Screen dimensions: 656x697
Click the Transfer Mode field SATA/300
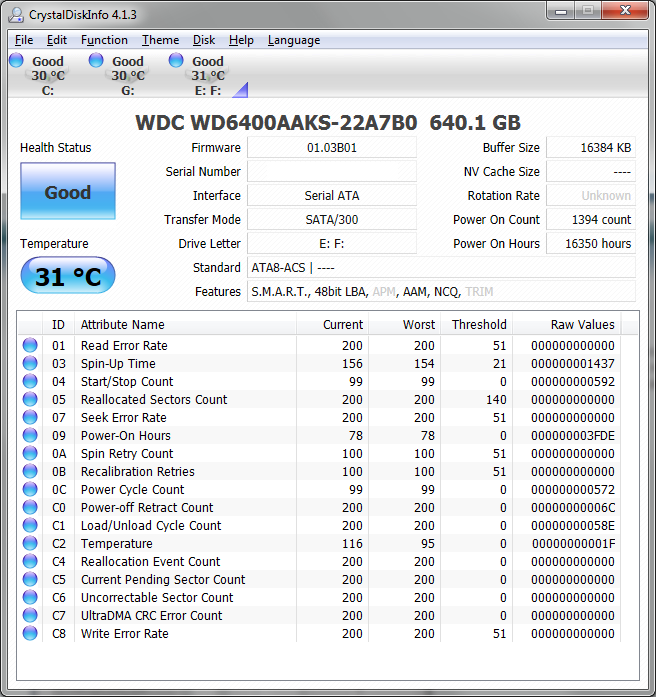(332, 220)
